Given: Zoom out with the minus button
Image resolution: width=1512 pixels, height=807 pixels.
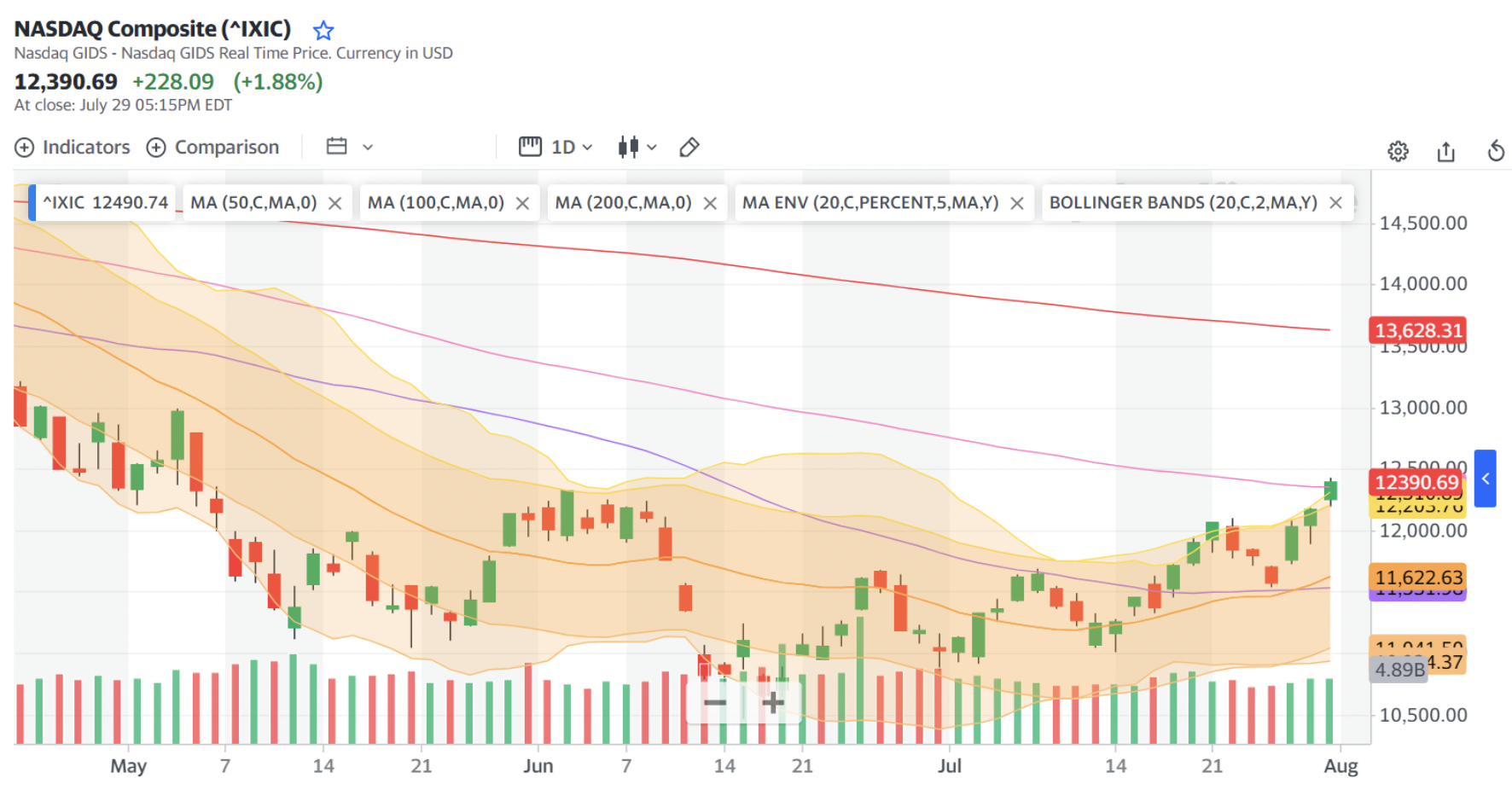Looking at the screenshot, I should pos(715,703).
